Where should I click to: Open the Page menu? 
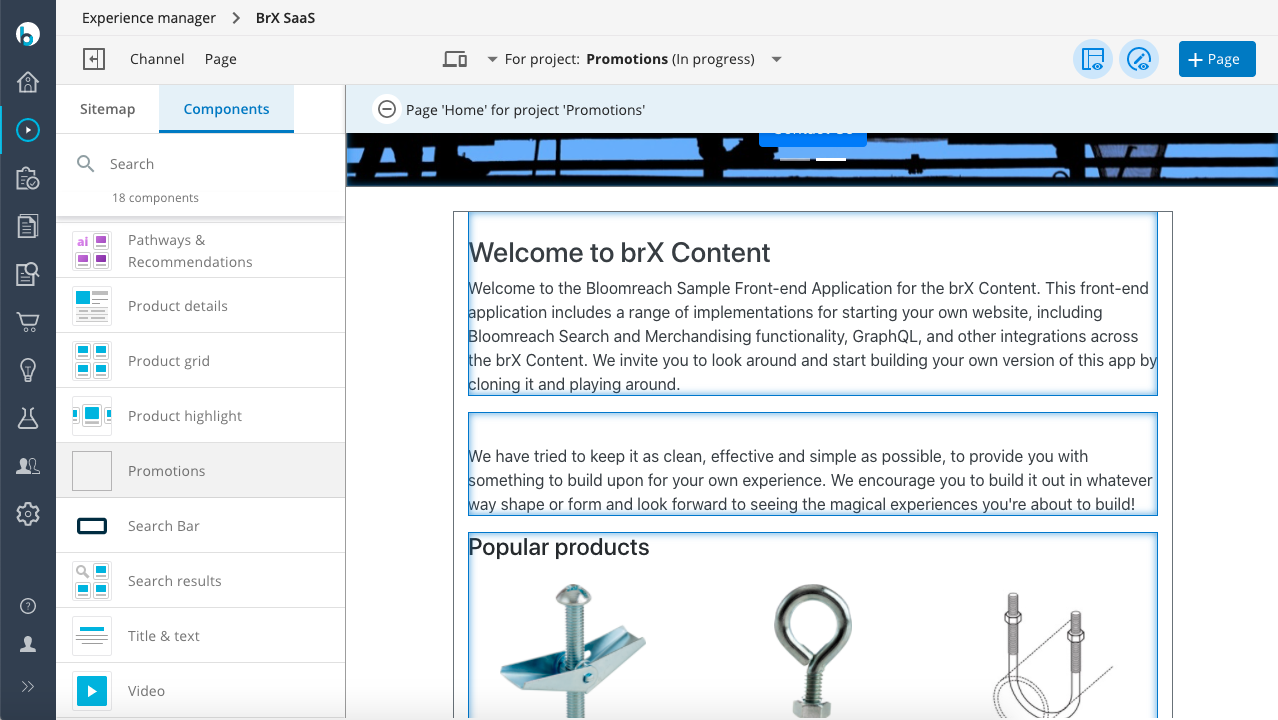221,59
